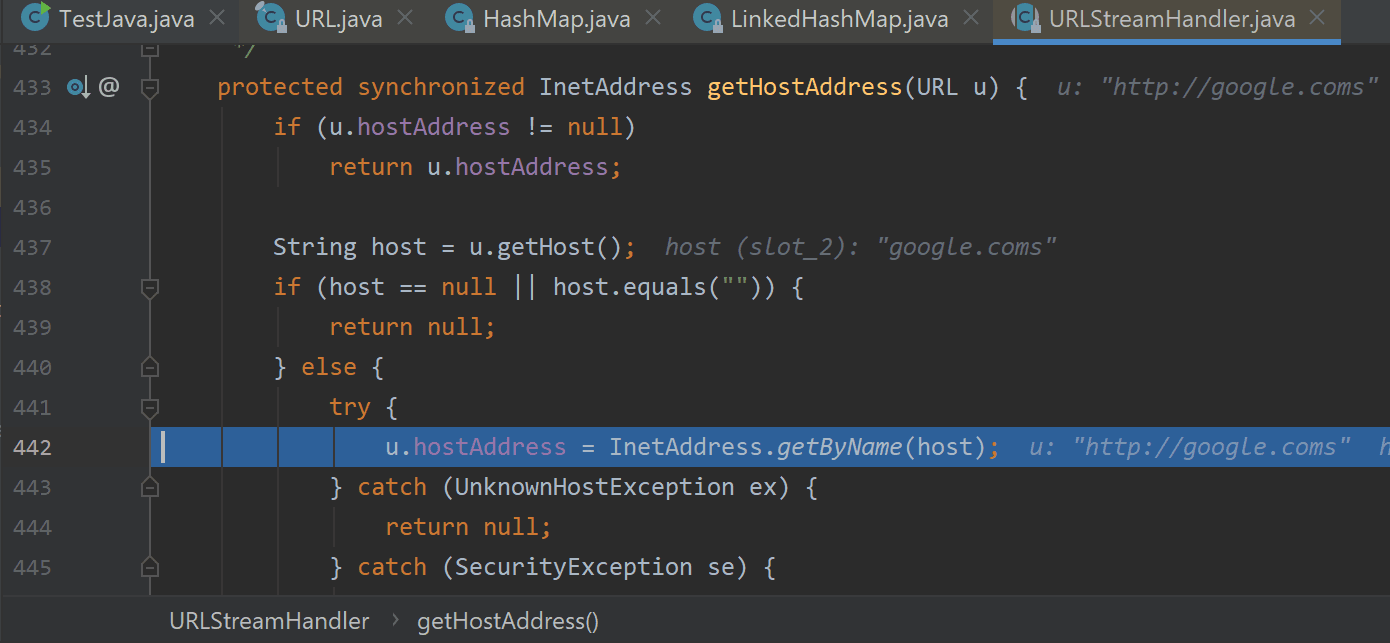
Task: Click URLStreamHandler in the breadcrumb bar
Action: click(269, 621)
